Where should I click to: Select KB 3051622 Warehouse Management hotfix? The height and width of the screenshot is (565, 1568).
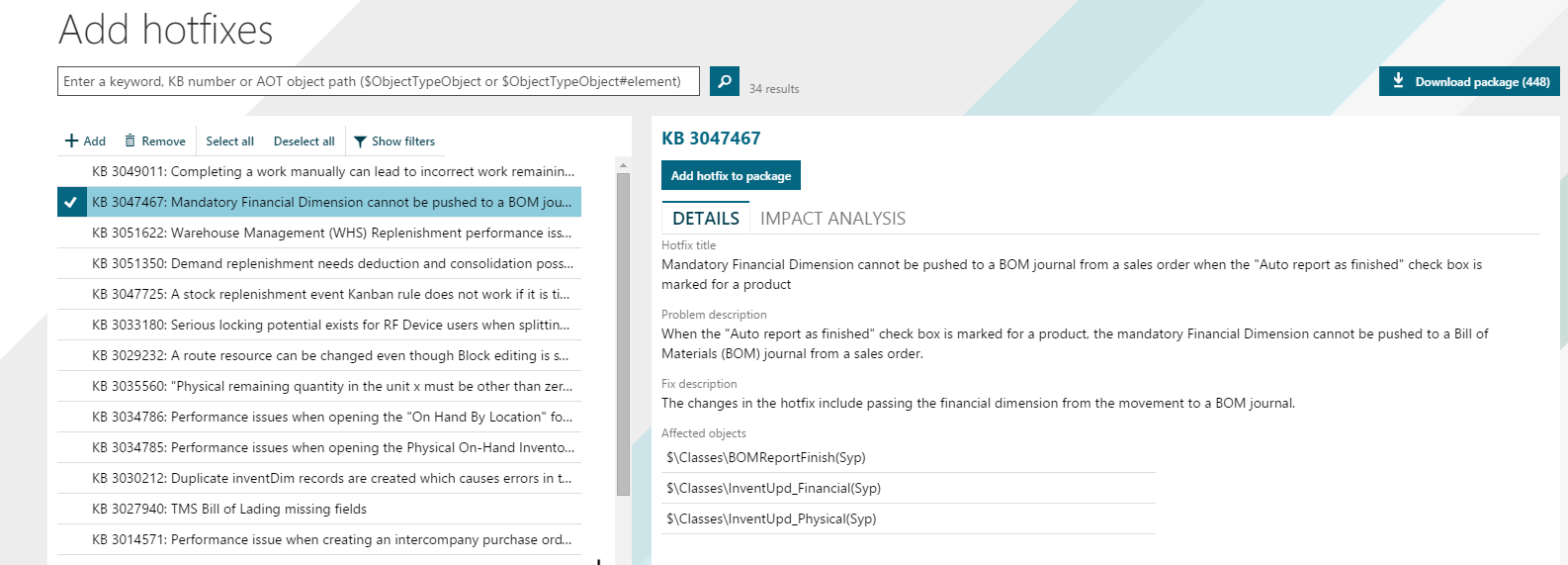(x=331, y=233)
